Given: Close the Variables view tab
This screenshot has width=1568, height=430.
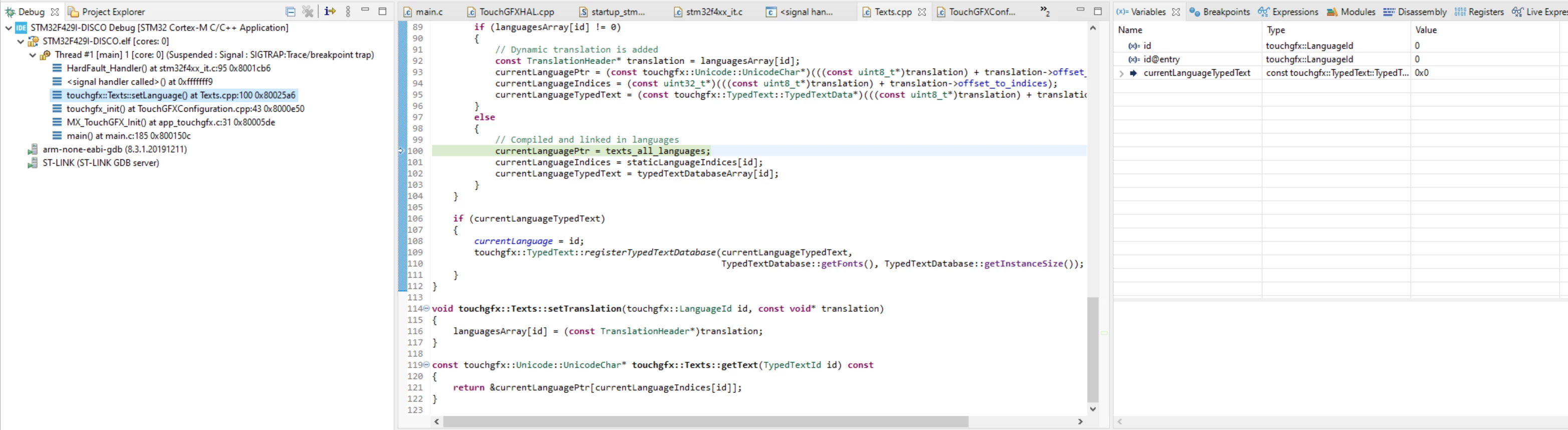Looking at the screenshot, I should [x=1176, y=12].
